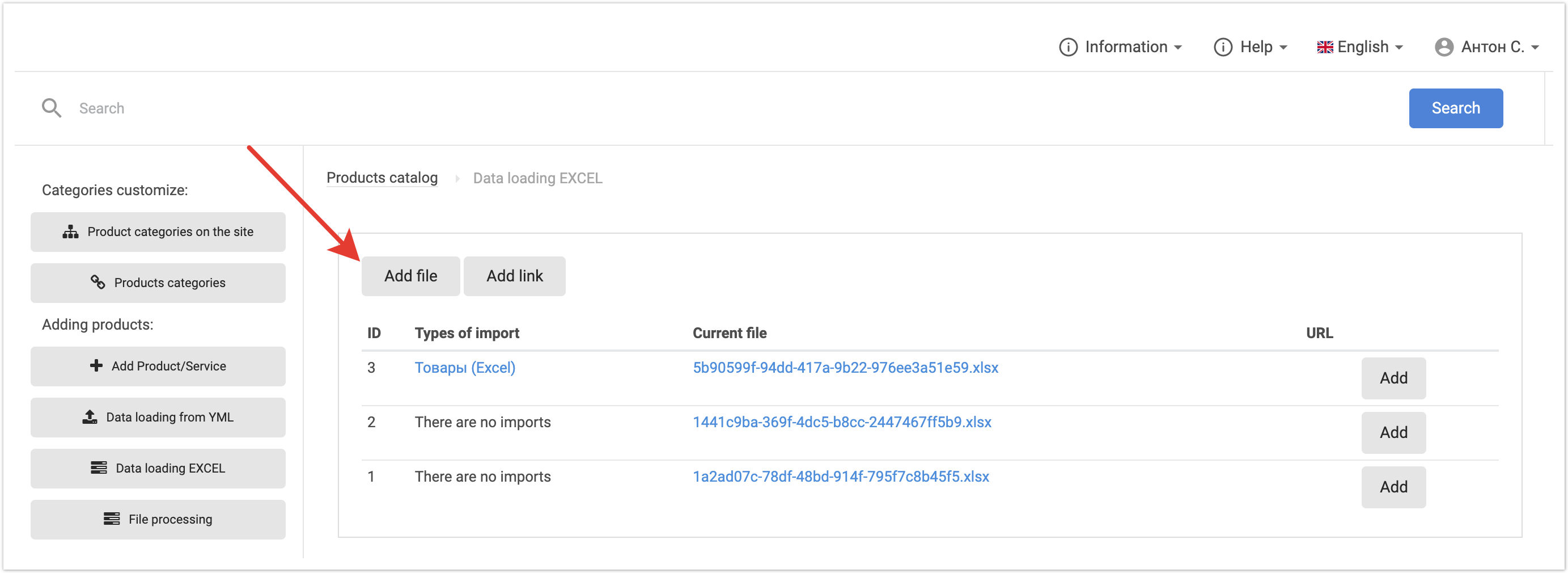The image size is (1568, 573).
Task: Open the Товары (Excel) import link
Action: pyautogui.click(x=464, y=368)
